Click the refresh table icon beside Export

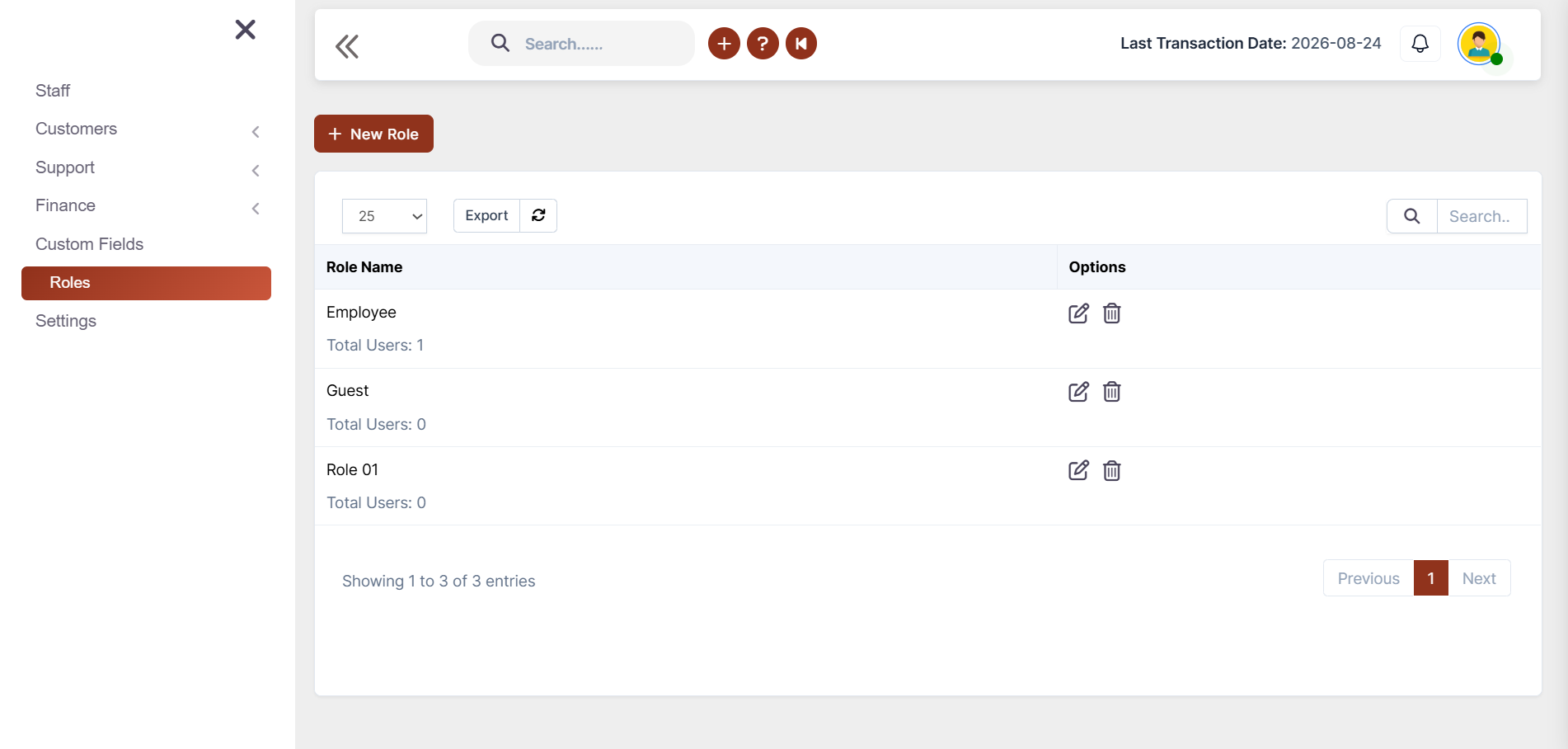tap(538, 215)
